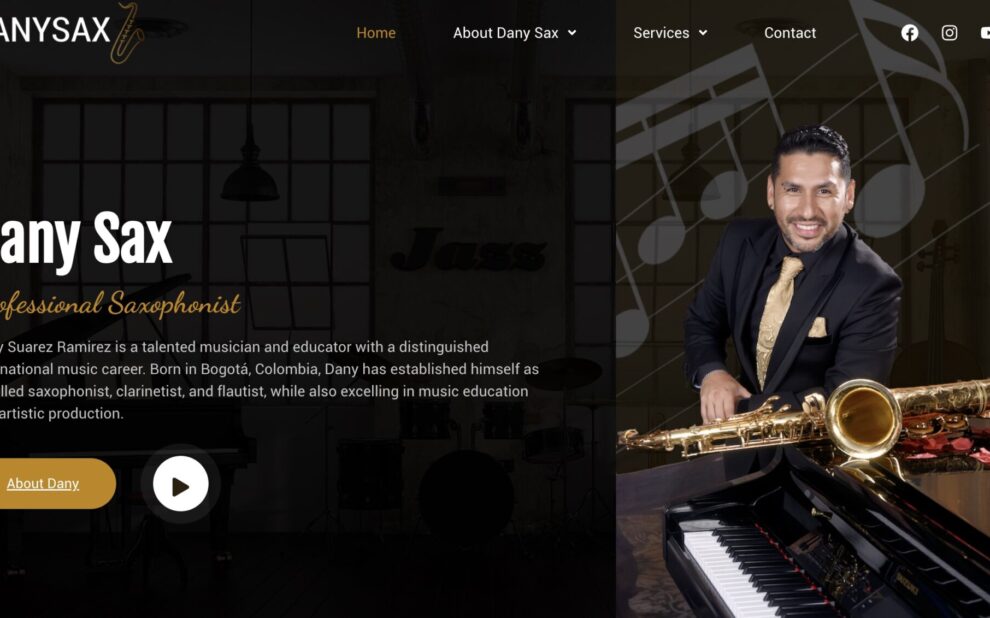
Task: Click the golden saxophone bell in photo
Action: [863, 419]
